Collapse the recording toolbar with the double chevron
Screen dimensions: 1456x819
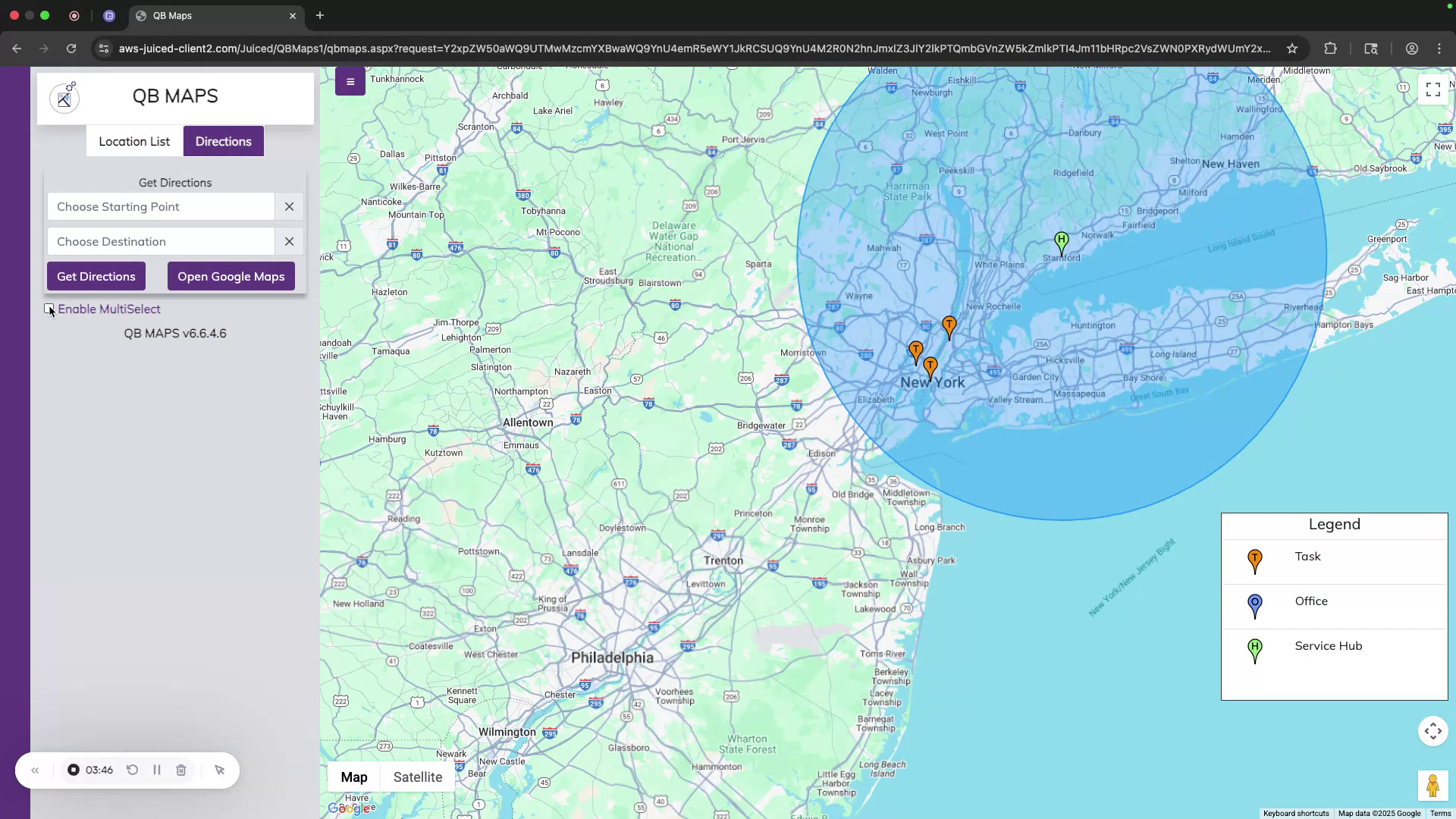click(35, 770)
